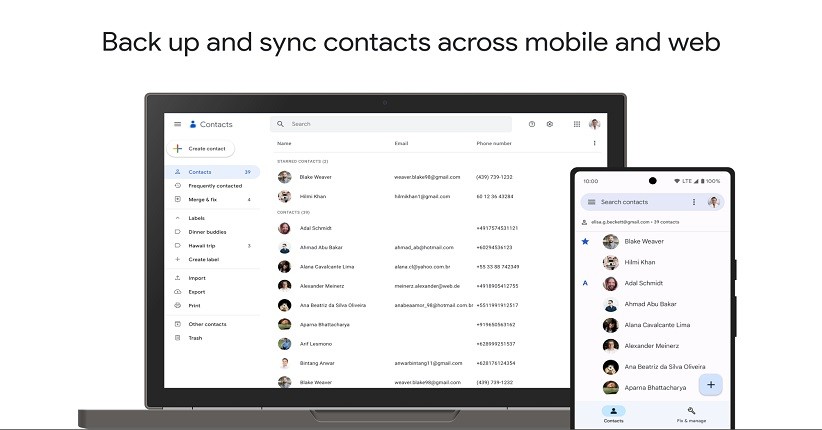
Task: Open Frequently contacted in the sidebar
Action: pos(214,186)
